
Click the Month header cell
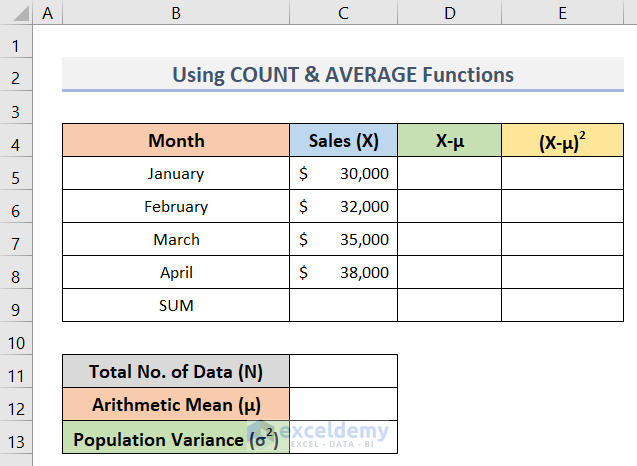tap(176, 141)
